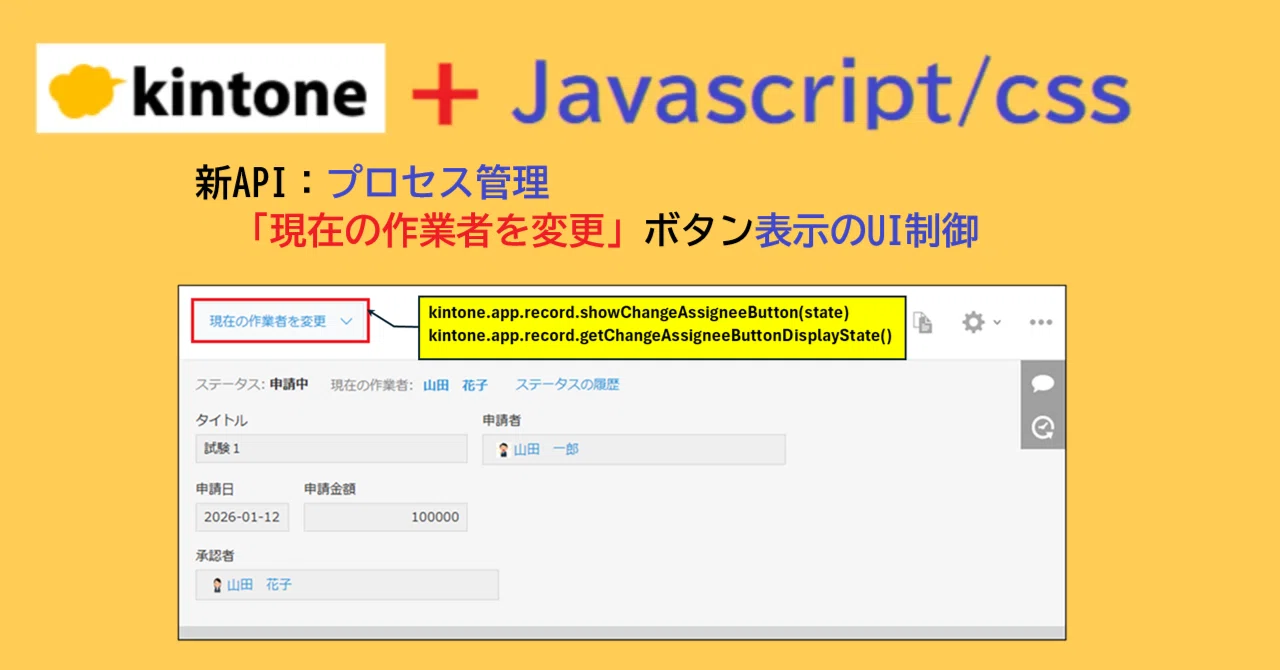
Task: Click the 承認者 field label
Action: pyautogui.click(x=215, y=555)
